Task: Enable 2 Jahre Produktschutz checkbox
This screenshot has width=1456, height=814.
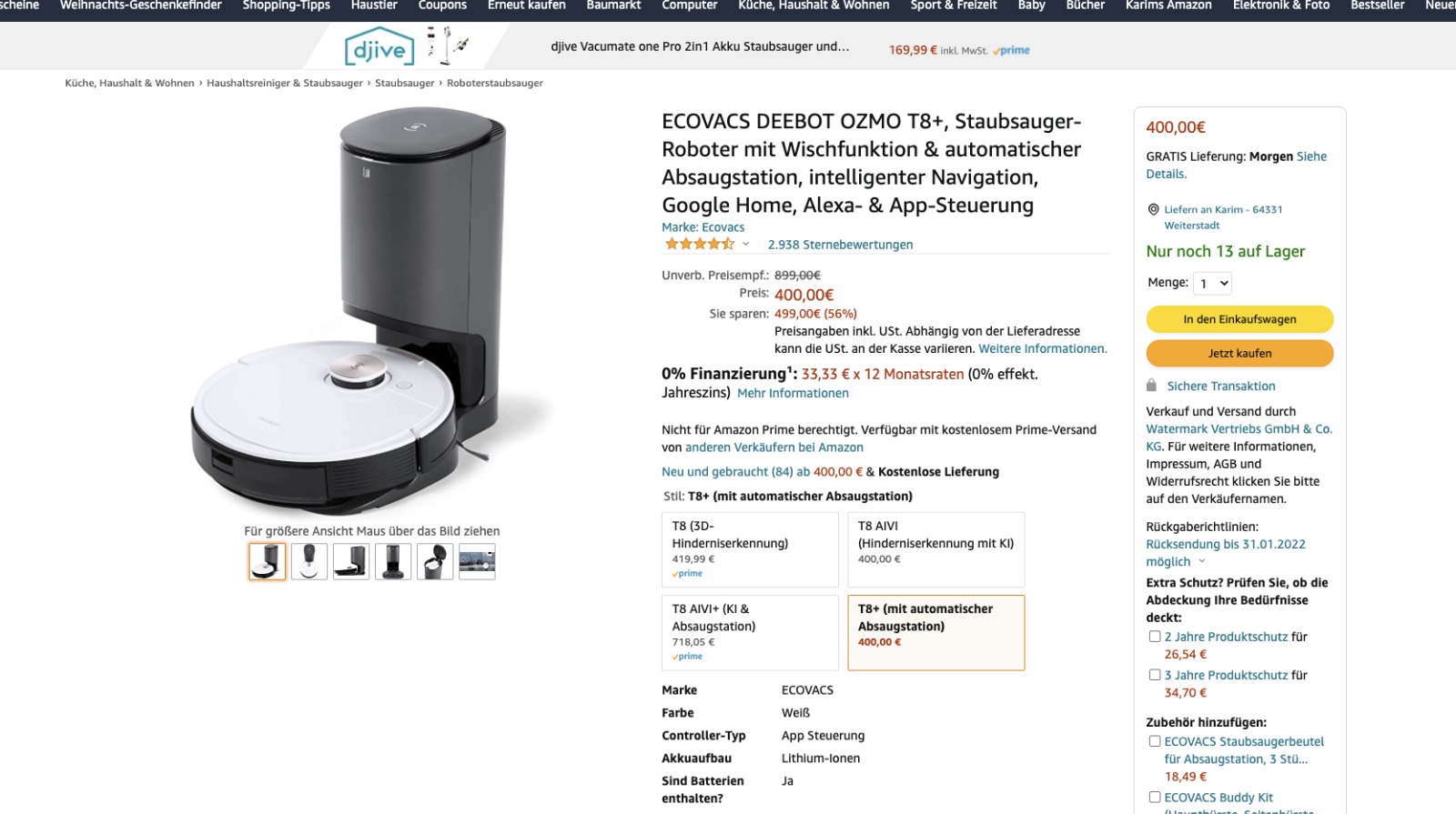Action: point(1154,637)
